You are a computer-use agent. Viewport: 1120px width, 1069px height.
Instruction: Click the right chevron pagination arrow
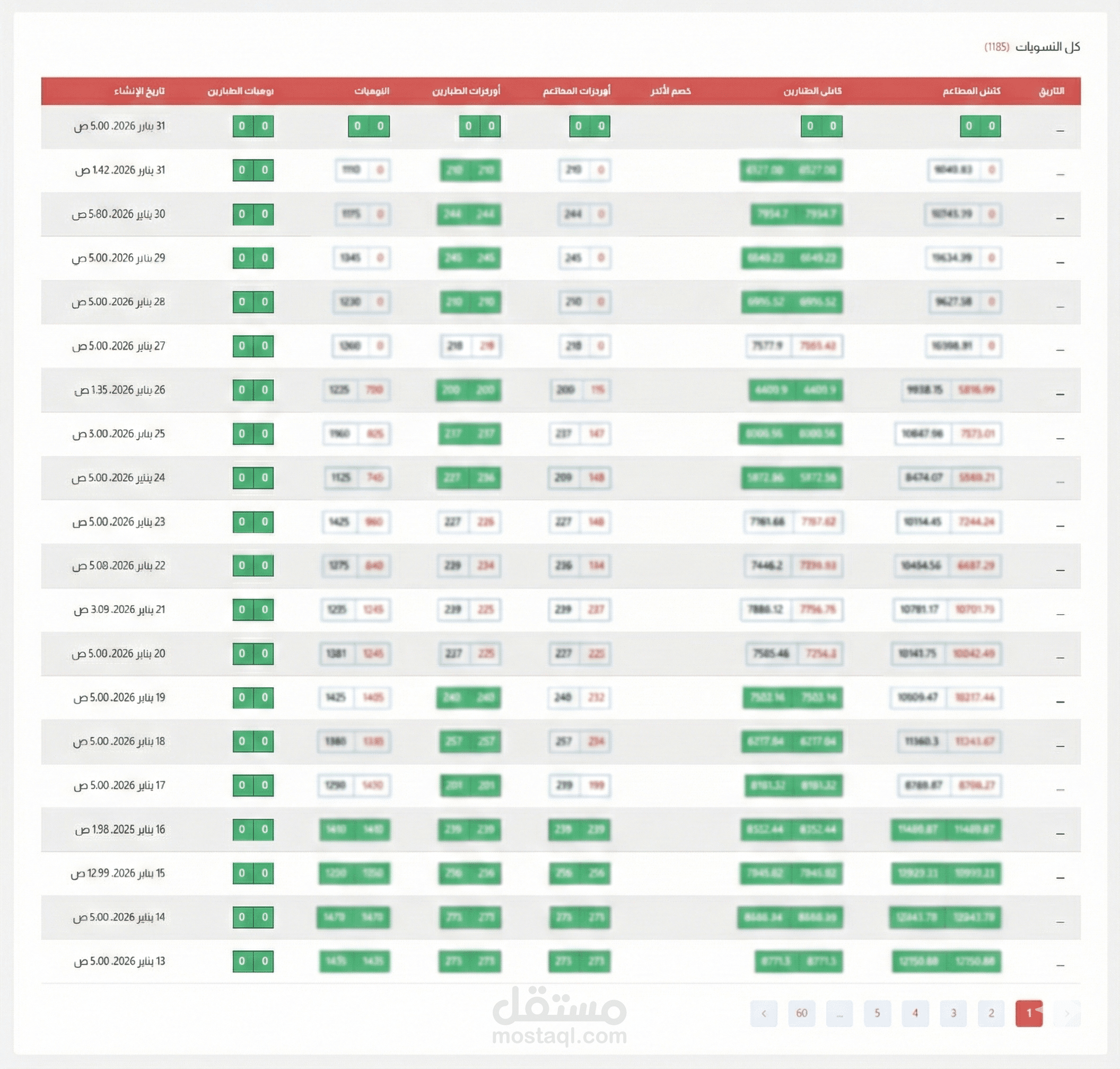coord(1066,1013)
